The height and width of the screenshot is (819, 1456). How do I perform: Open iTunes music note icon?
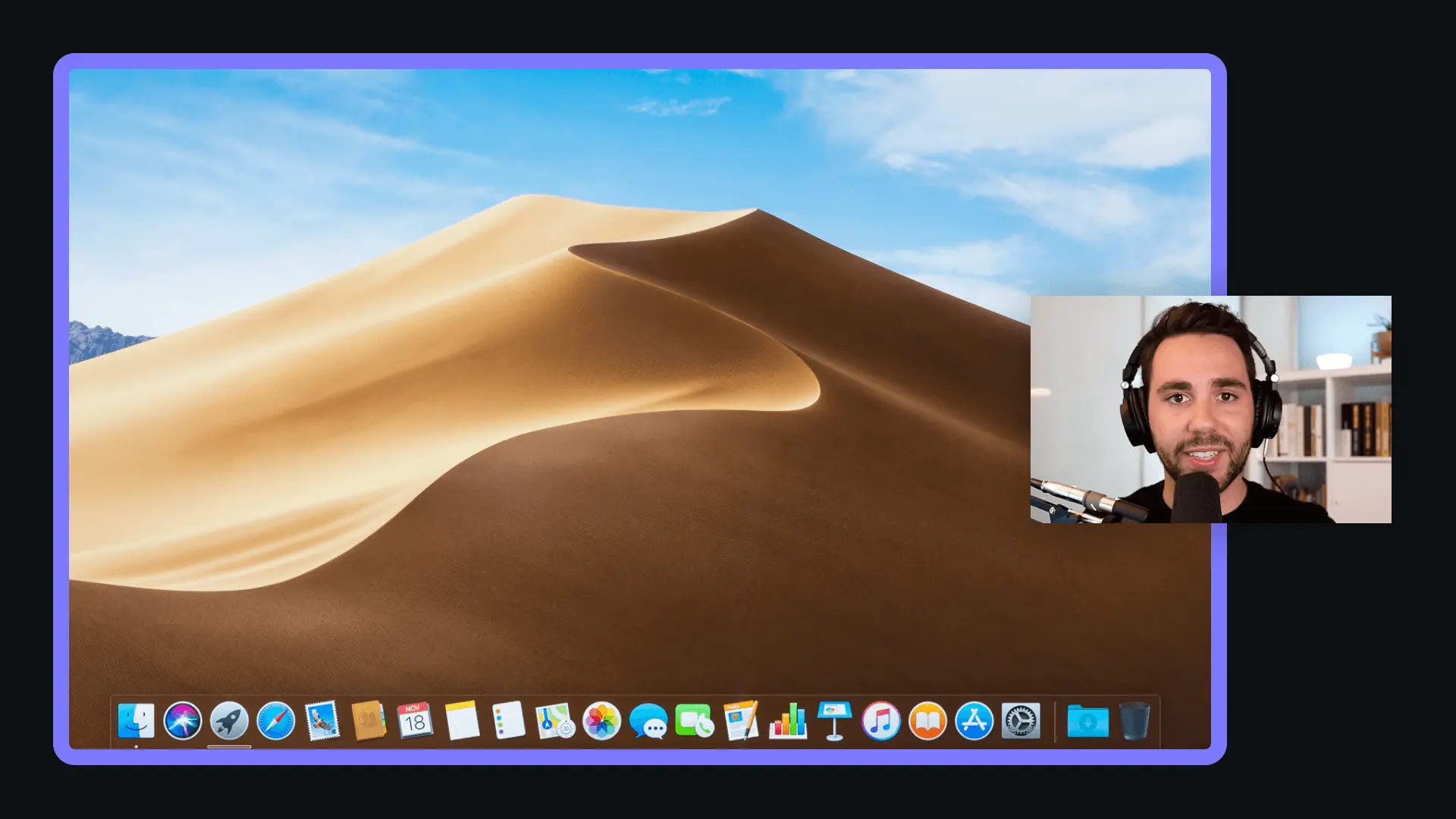(x=881, y=720)
